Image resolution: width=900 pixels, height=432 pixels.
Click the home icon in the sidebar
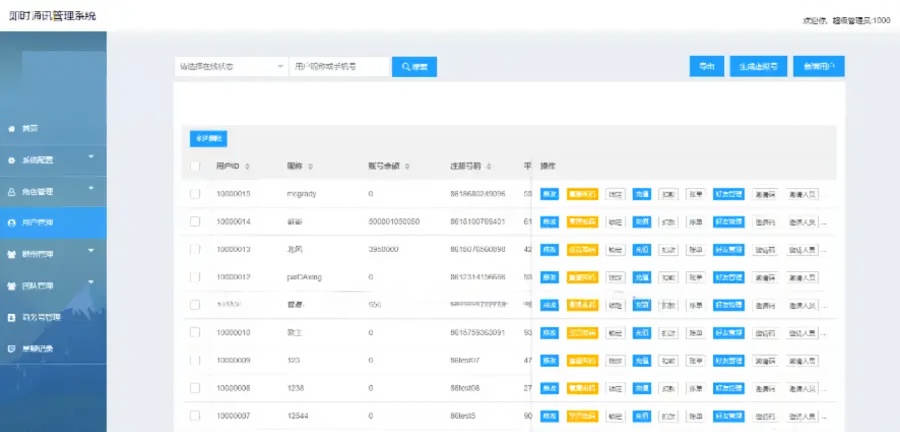point(12,129)
